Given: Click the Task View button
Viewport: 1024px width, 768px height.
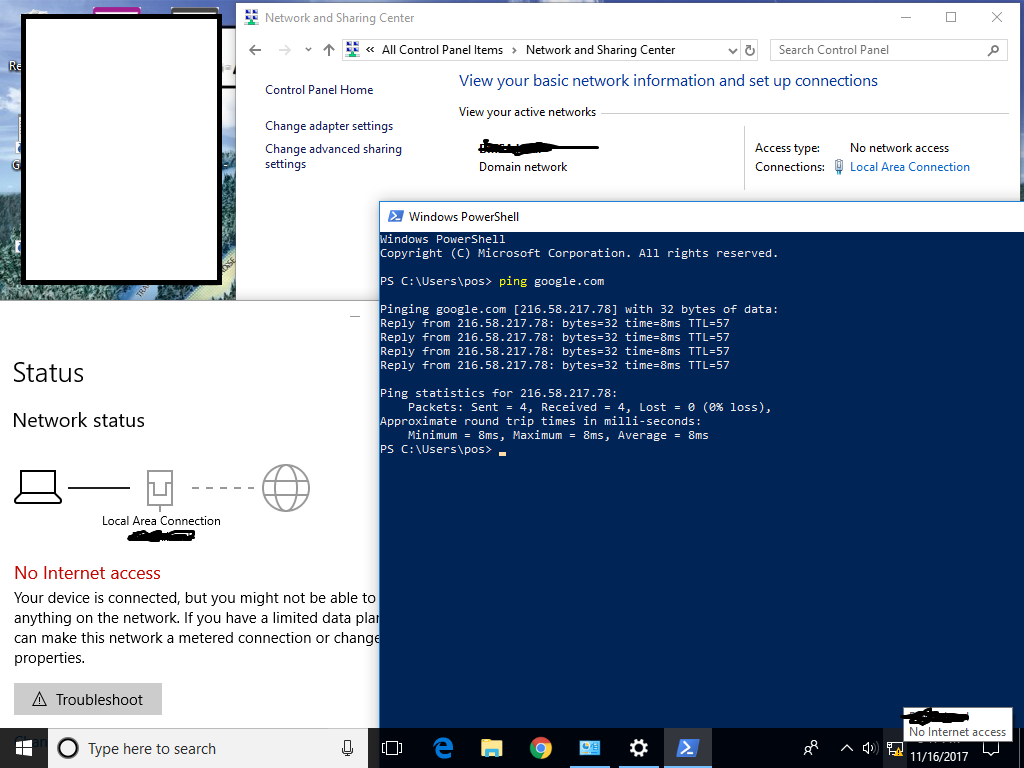Looking at the screenshot, I should tap(392, 748).
